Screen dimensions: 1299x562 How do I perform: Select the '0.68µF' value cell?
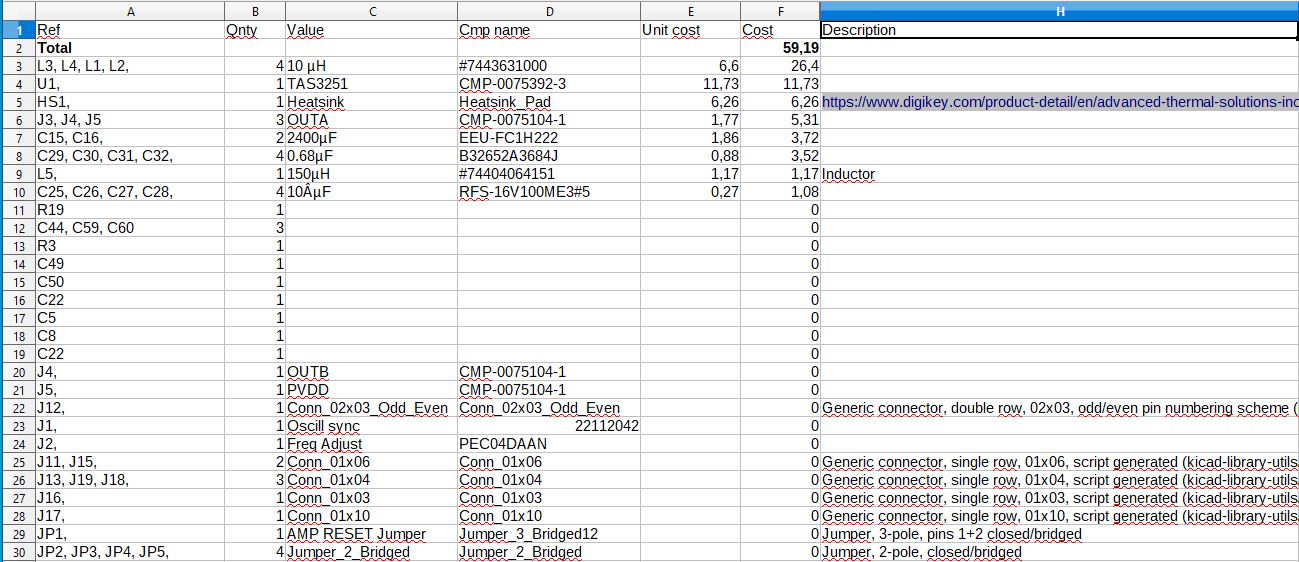tap(371, 156)
